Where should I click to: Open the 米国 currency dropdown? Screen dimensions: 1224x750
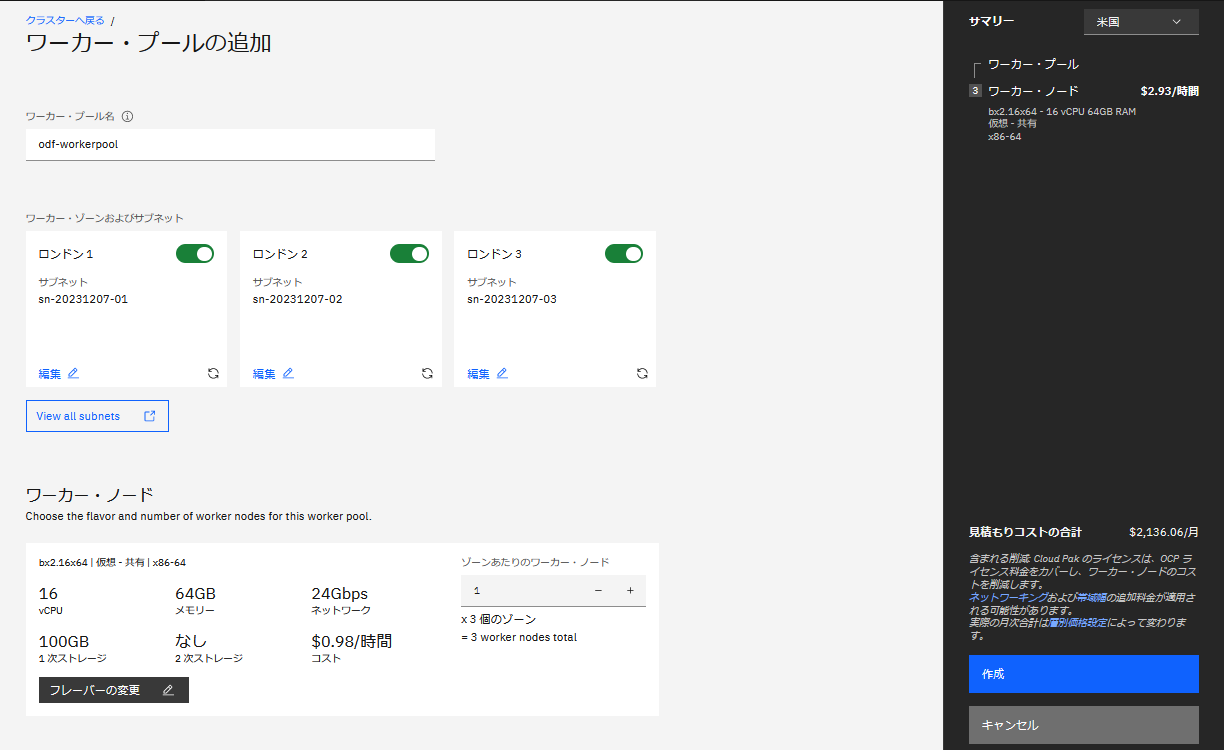1141,22
